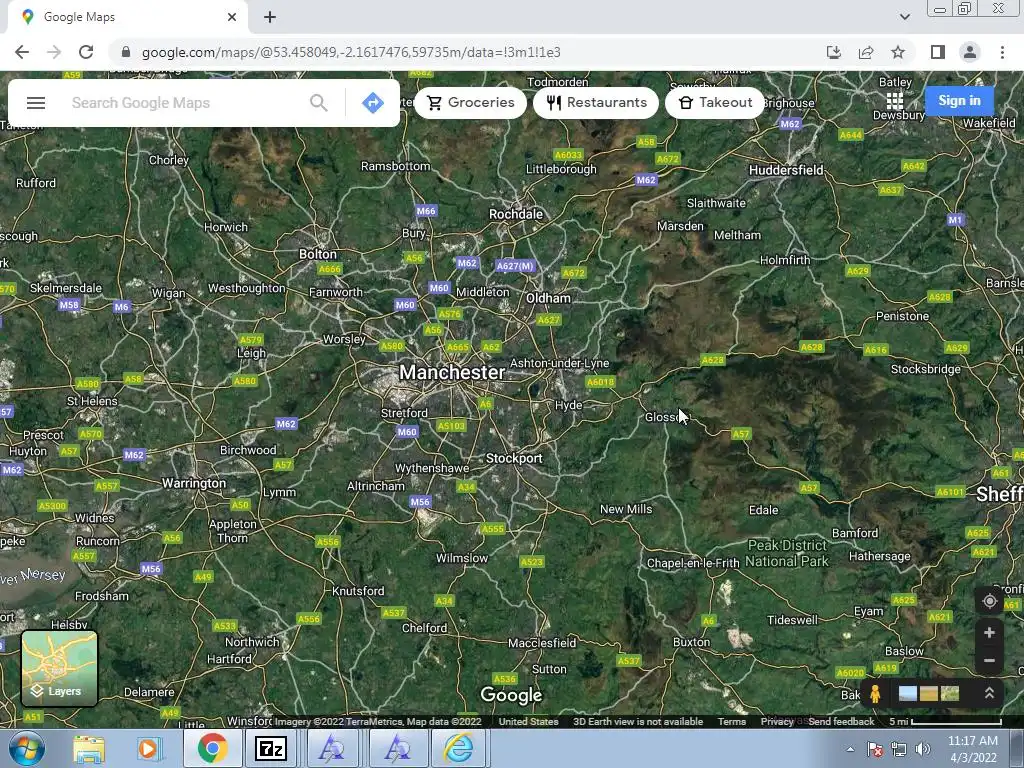
Task: Click the Oldham label on map
Action: tap(549, 298)
